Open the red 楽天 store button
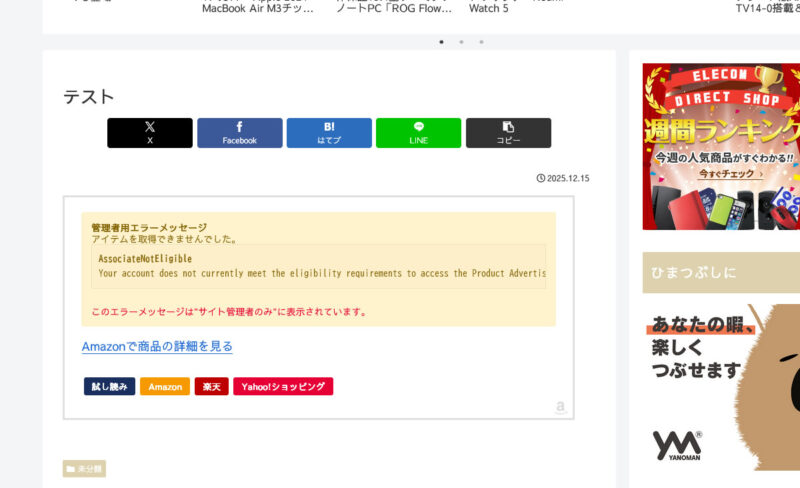 pos(211,386)
